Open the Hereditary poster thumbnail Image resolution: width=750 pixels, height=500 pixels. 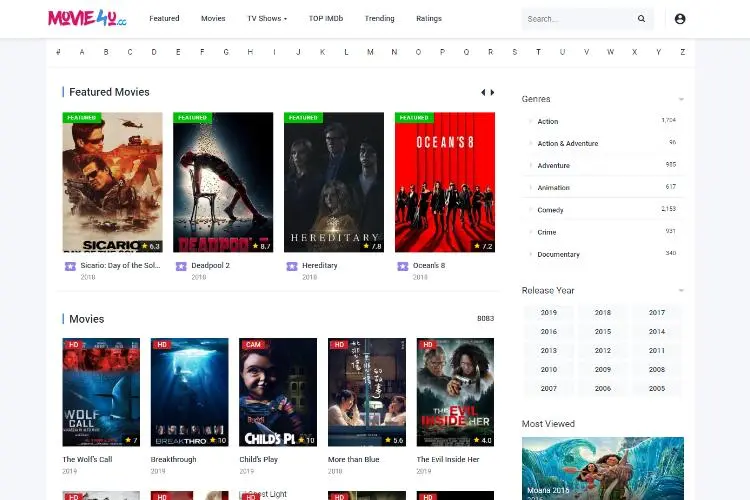[x=334, y=182]
